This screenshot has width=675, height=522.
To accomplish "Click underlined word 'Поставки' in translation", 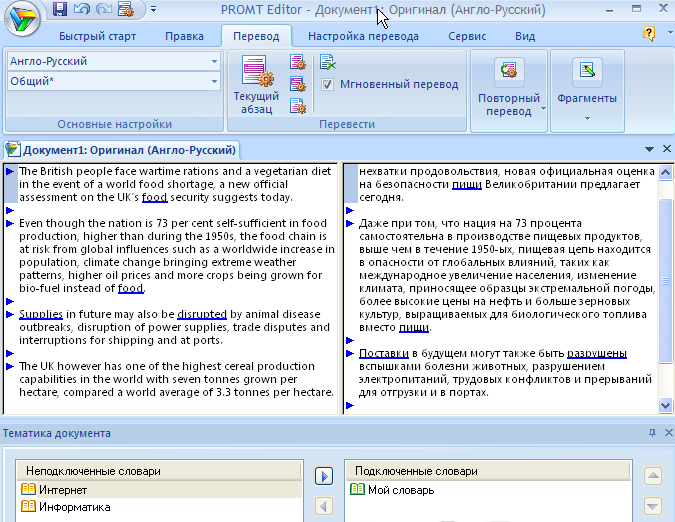I will pos(384,353).
